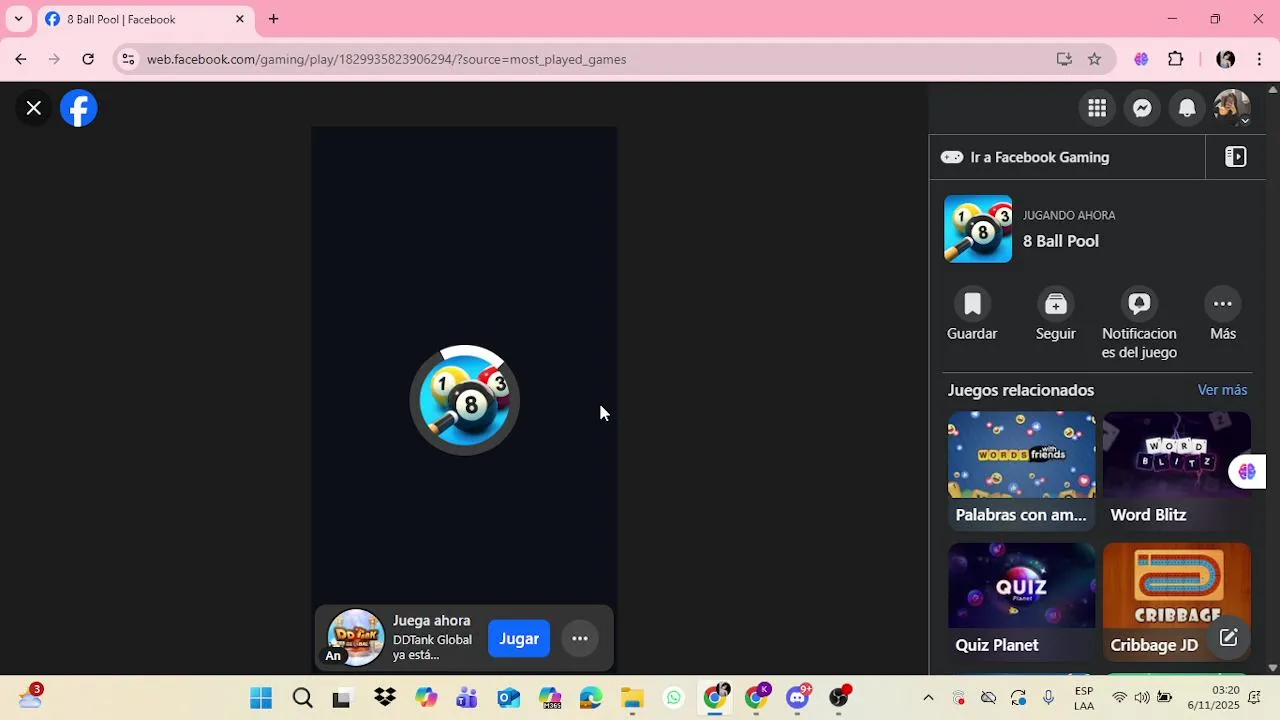Image resolution: width=1280 pixels, height=720 pixels.
Task: Click the 'Juega ahora' ad text
Action: pos(431,621)
